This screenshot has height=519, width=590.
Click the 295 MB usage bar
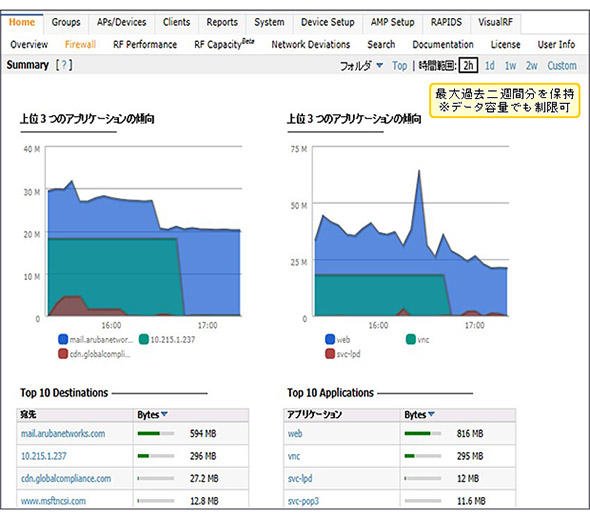(x=423, y=456)
